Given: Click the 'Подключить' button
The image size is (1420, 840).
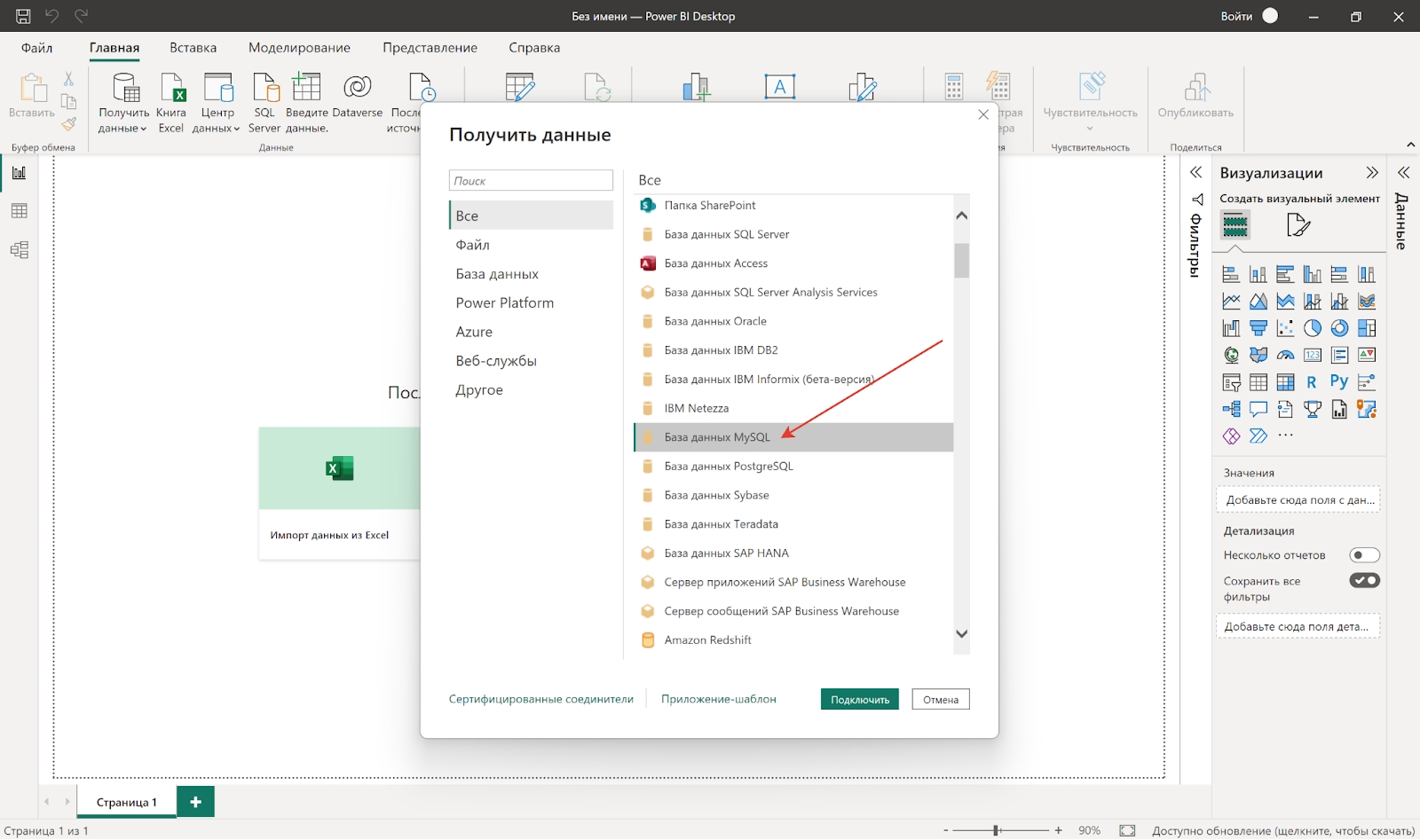Looking at the screenshot, I should coord(859,700).
